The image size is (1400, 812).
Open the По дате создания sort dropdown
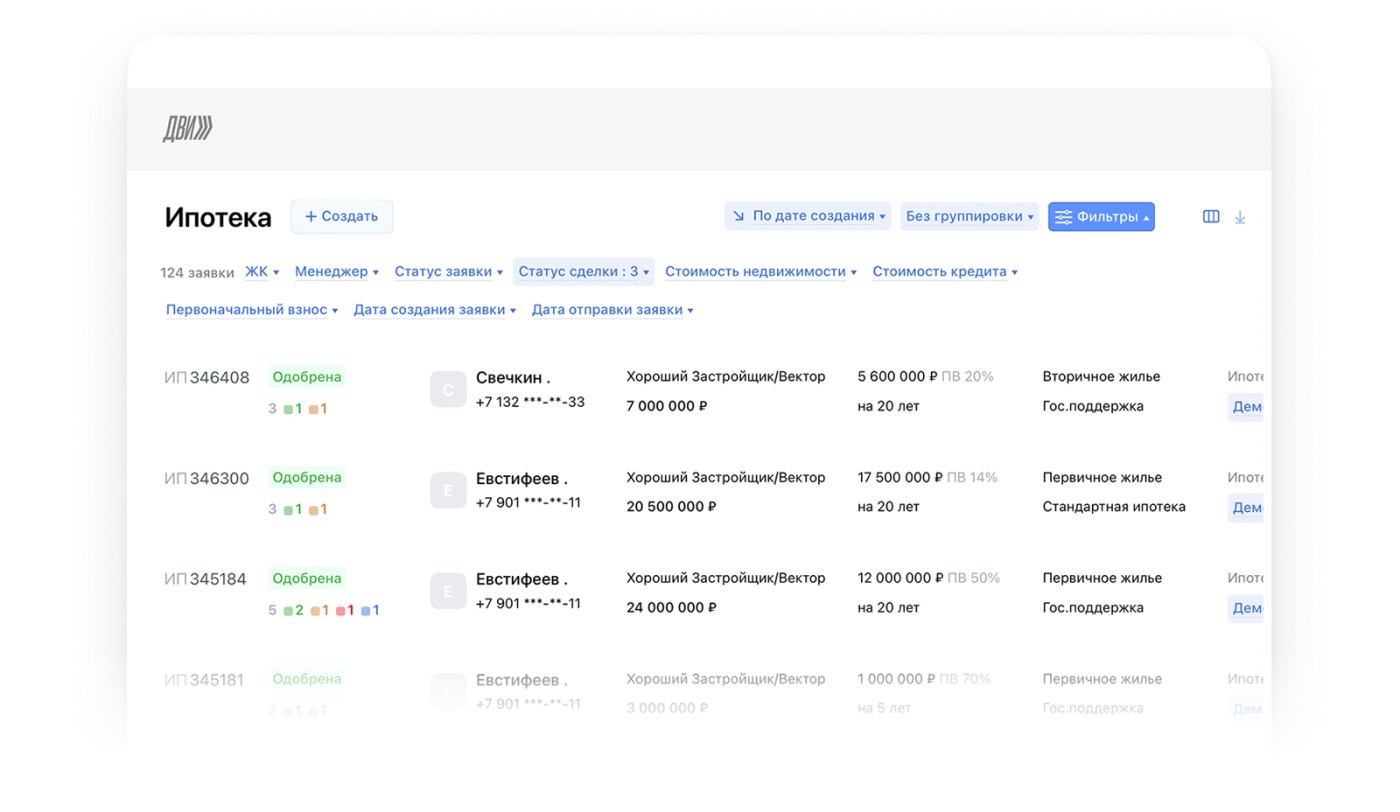[x=808, y=216]
